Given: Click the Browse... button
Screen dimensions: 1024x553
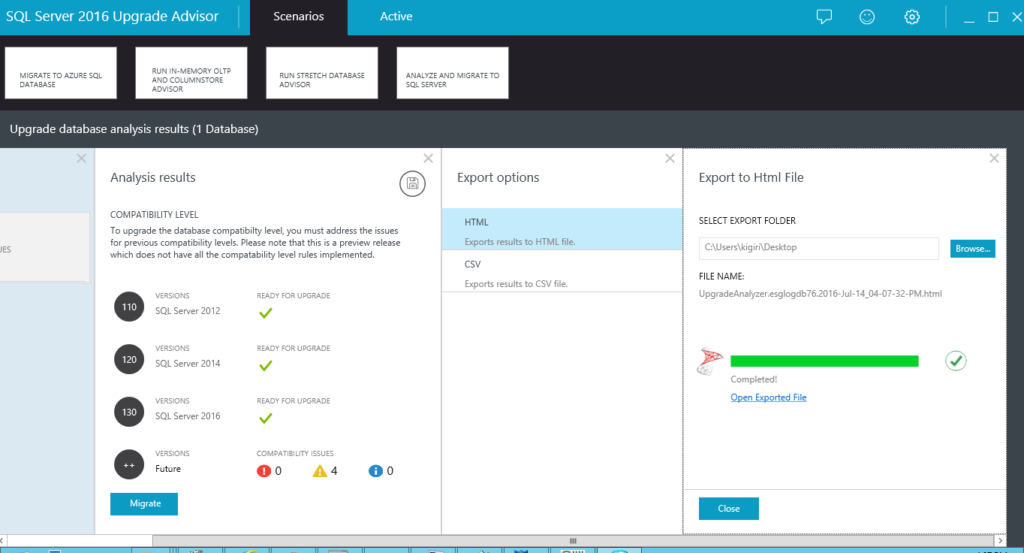Looking at the screenshot, I should click(x=972, y=248).
